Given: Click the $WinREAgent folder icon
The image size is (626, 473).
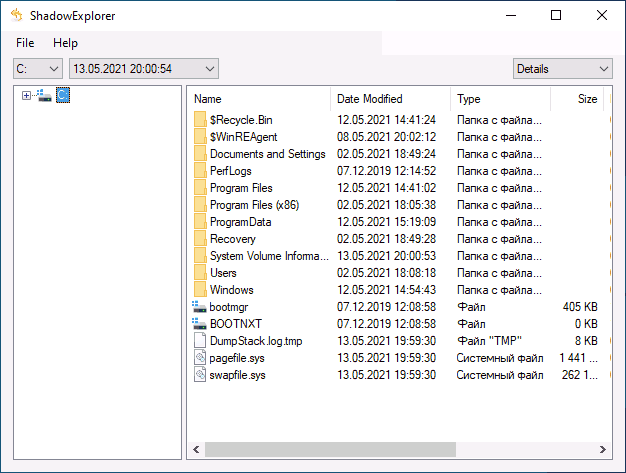Looking at the screenshot, I should pyautogui.click(x=200, y=137).
